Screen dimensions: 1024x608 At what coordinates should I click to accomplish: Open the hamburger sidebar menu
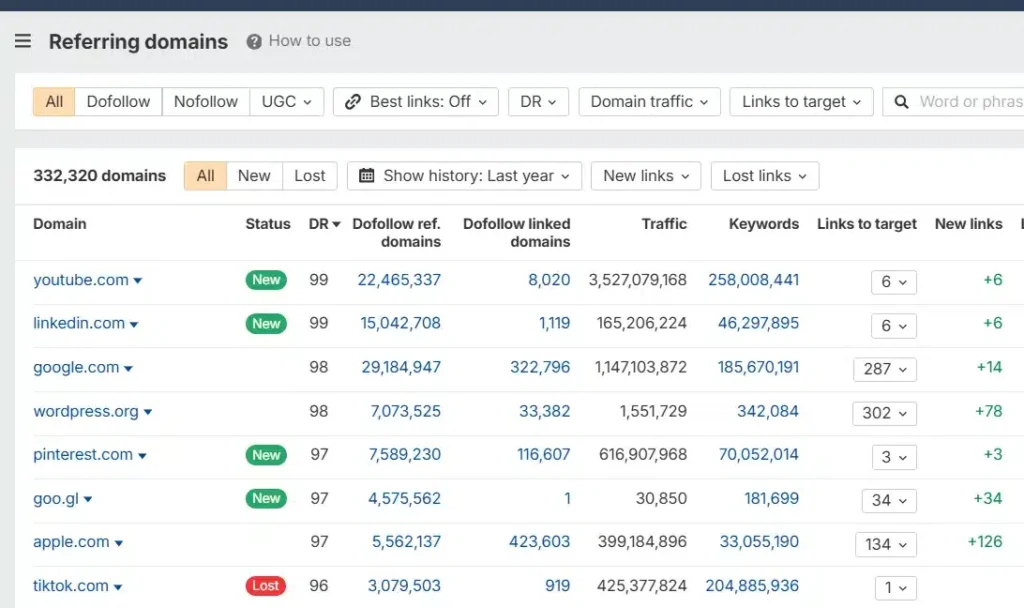coord(23,41)
